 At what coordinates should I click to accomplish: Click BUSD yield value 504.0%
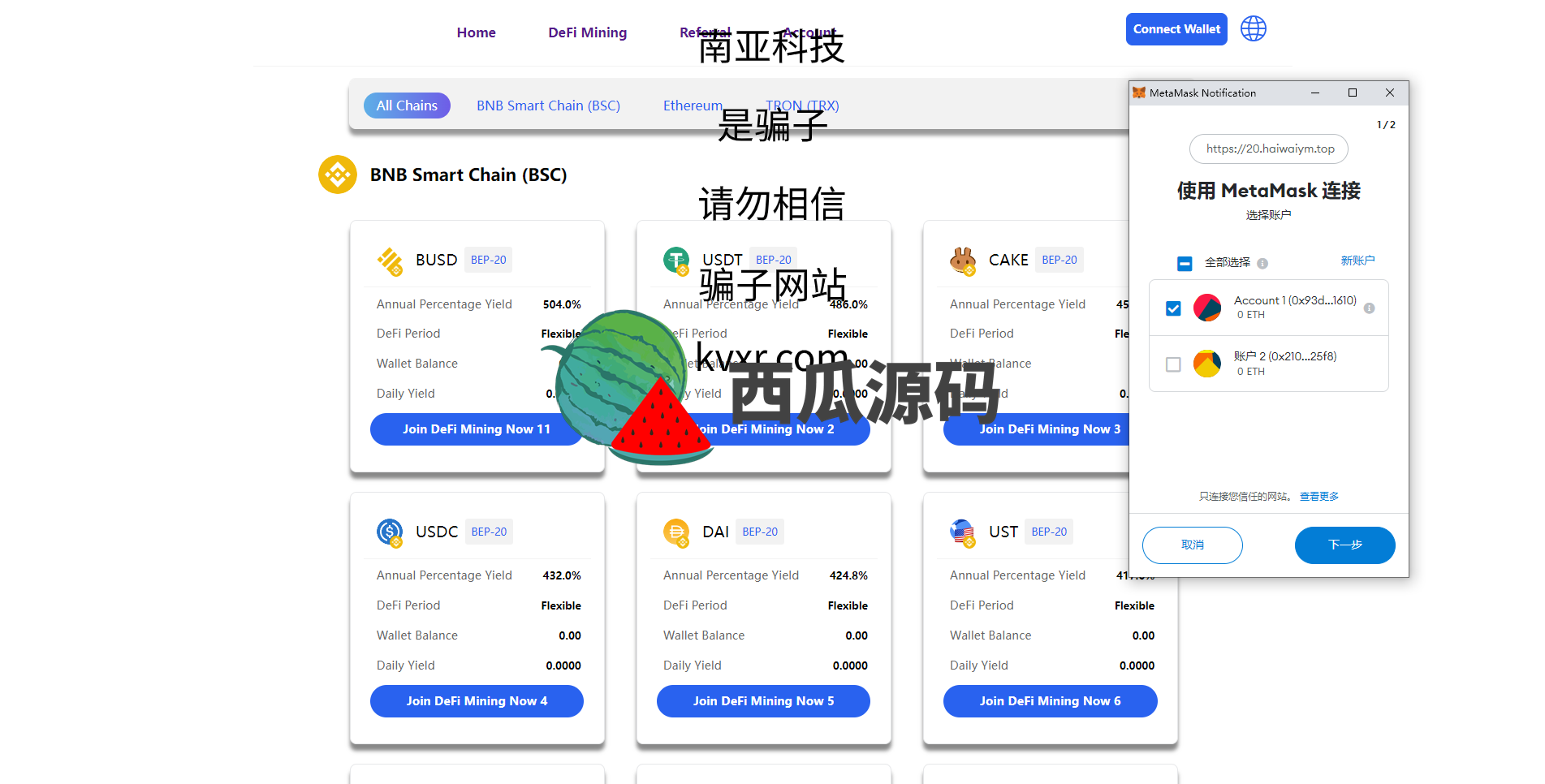click(562, 304)
